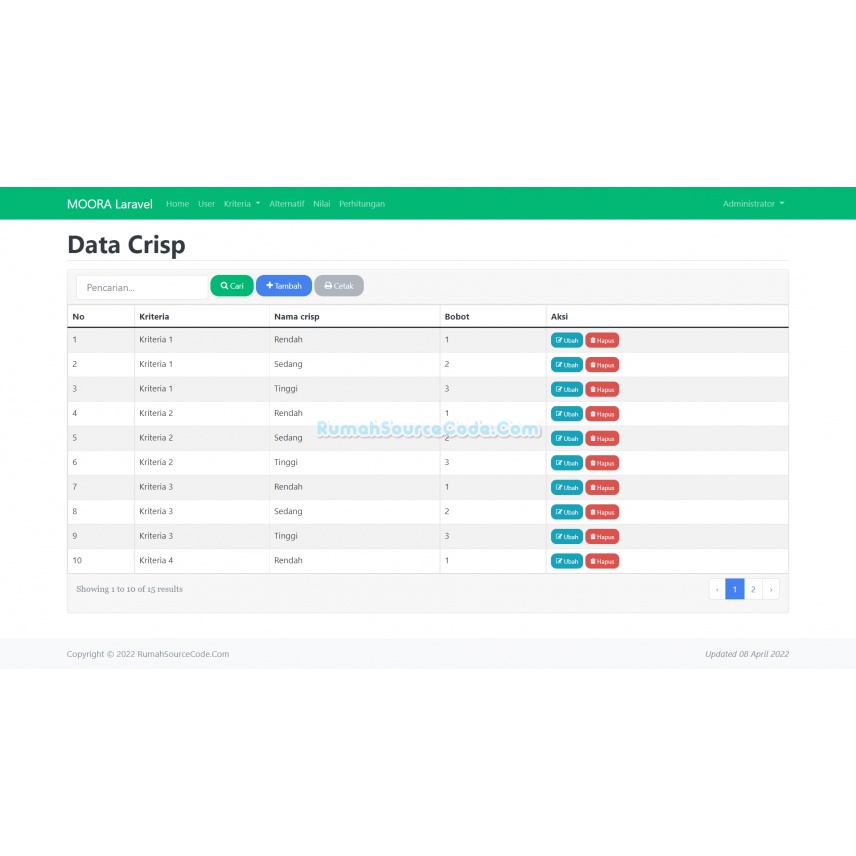Open the Perhitungan menu item
The image size is (856, 856).
click(x=362, y=204)
